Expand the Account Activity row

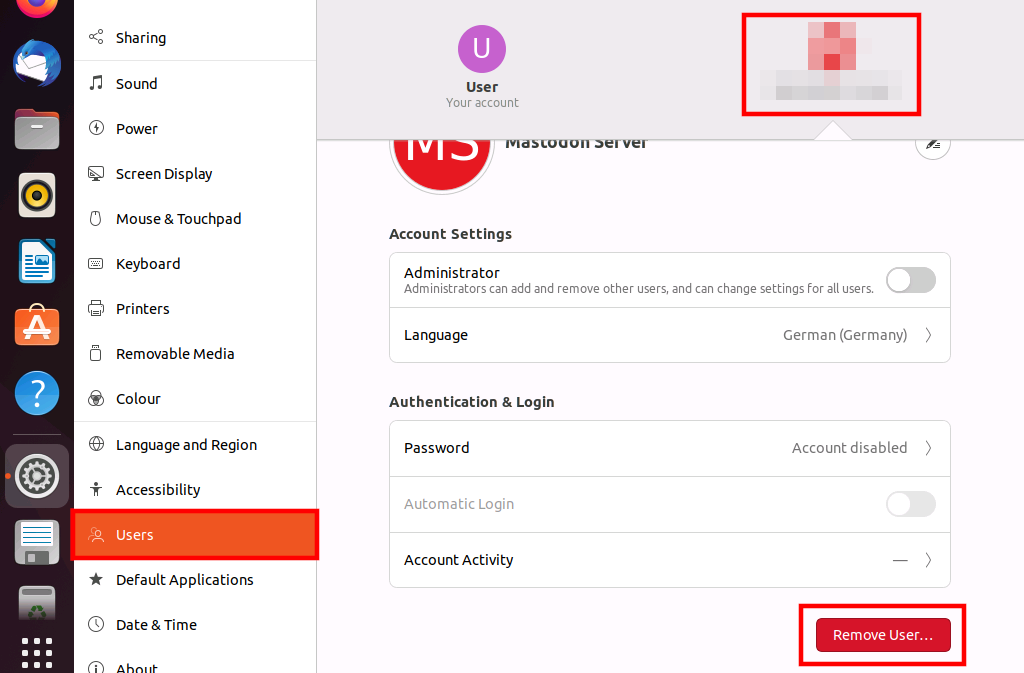tap(669, 560)
